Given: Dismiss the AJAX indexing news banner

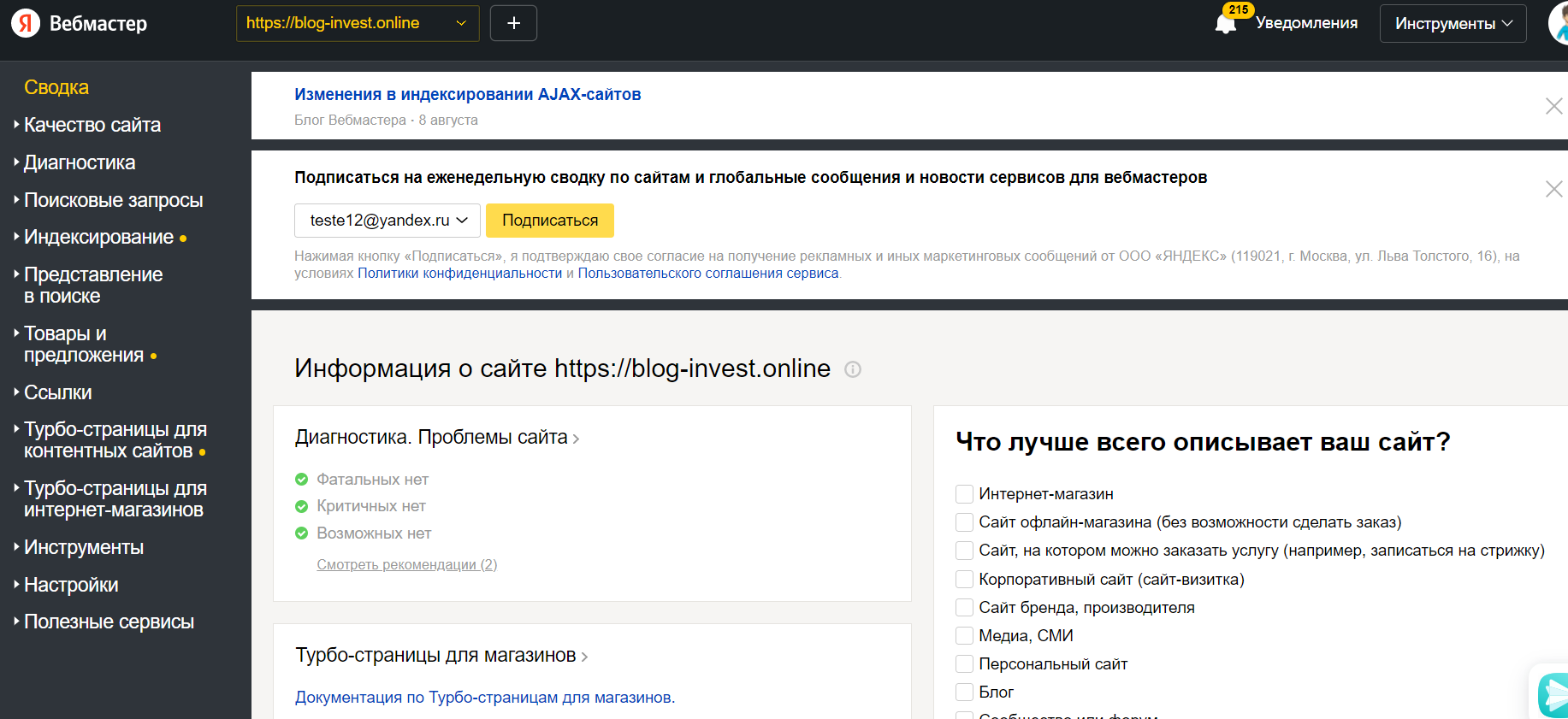Looking at the screenshot, I should [1553, 106].
